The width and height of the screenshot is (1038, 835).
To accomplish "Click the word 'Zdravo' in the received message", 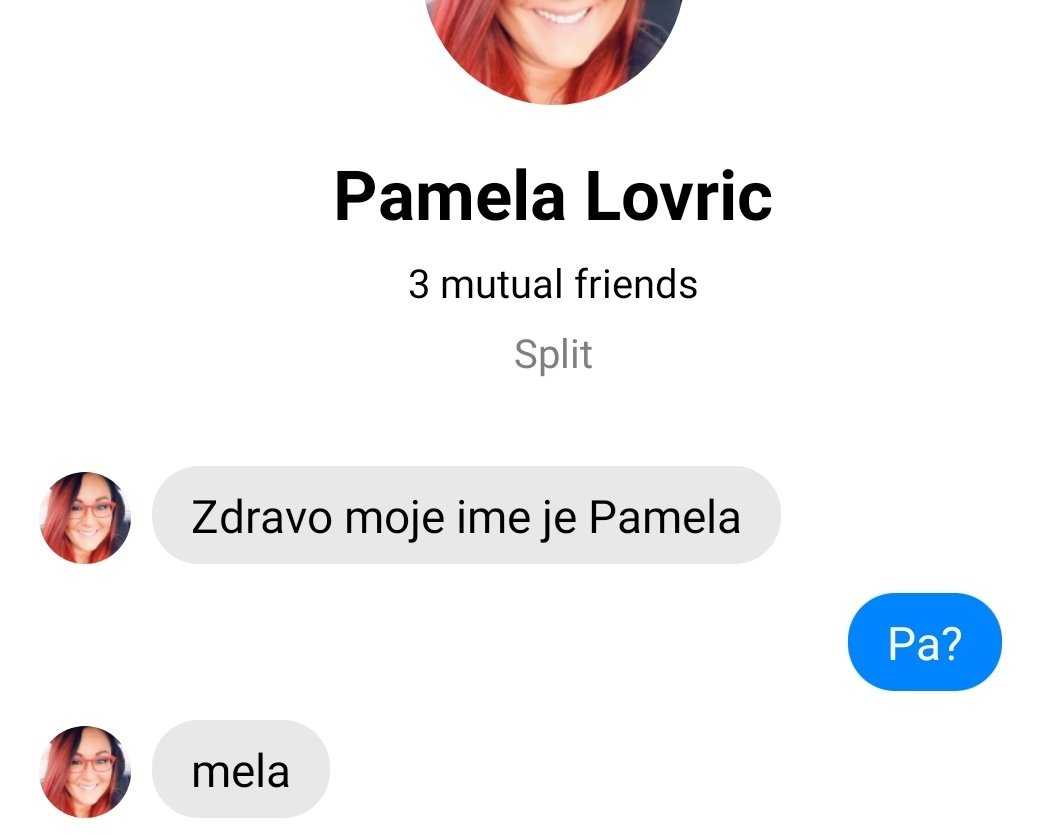I will click(261, 516).
